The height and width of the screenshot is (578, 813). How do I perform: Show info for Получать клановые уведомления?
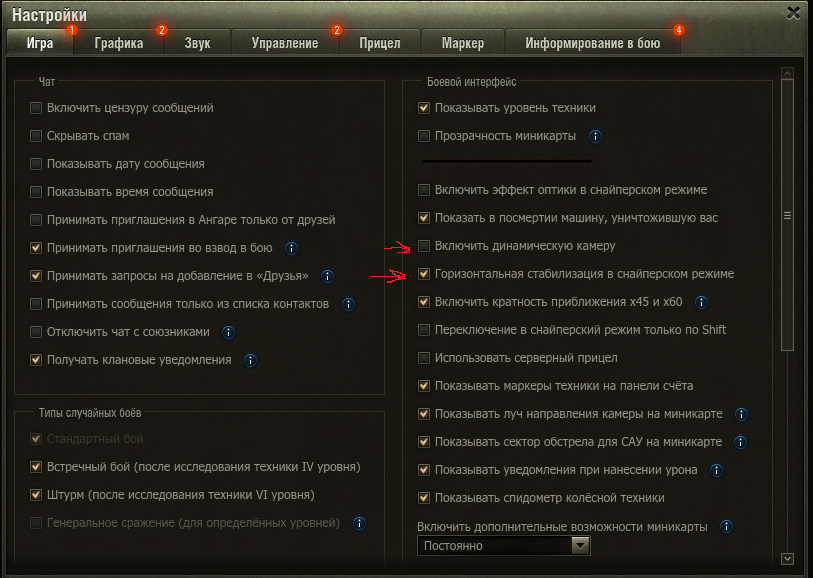tap(250, 360)
